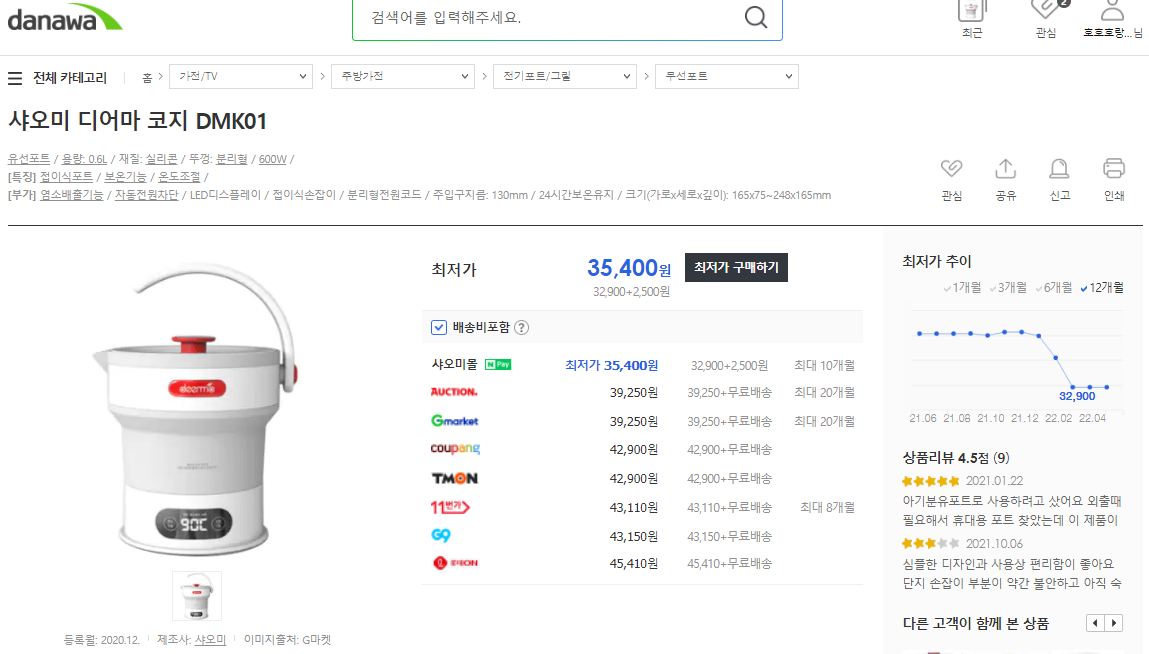Expand the 가전/TV category dropdown
Viewport: 1149px width, 654px height.
pyautogui.click(x=241, y=76)
